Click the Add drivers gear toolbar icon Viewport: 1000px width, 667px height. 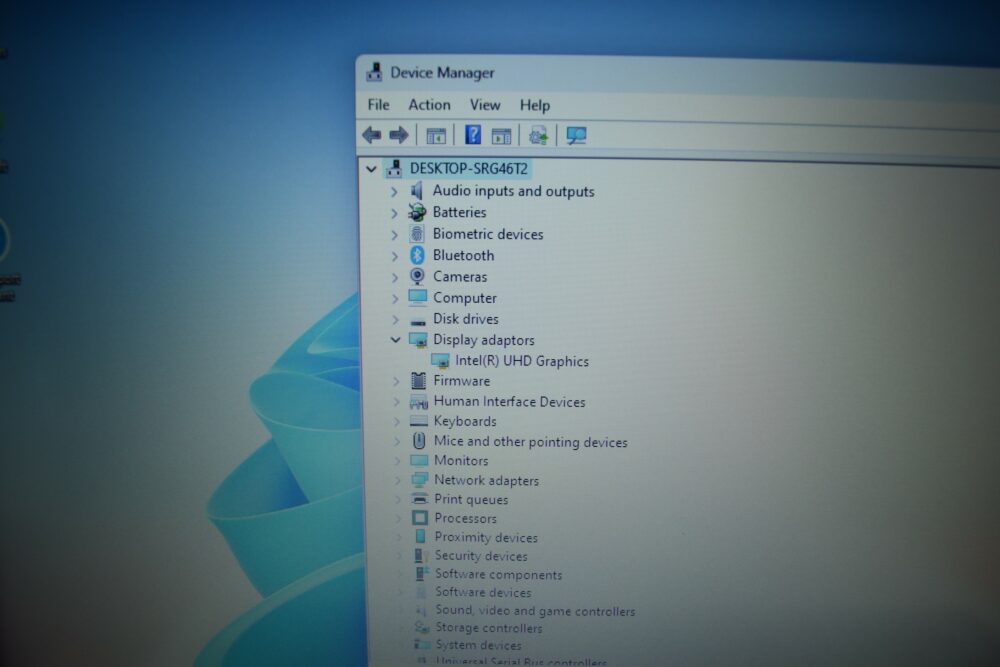point(538,136)
